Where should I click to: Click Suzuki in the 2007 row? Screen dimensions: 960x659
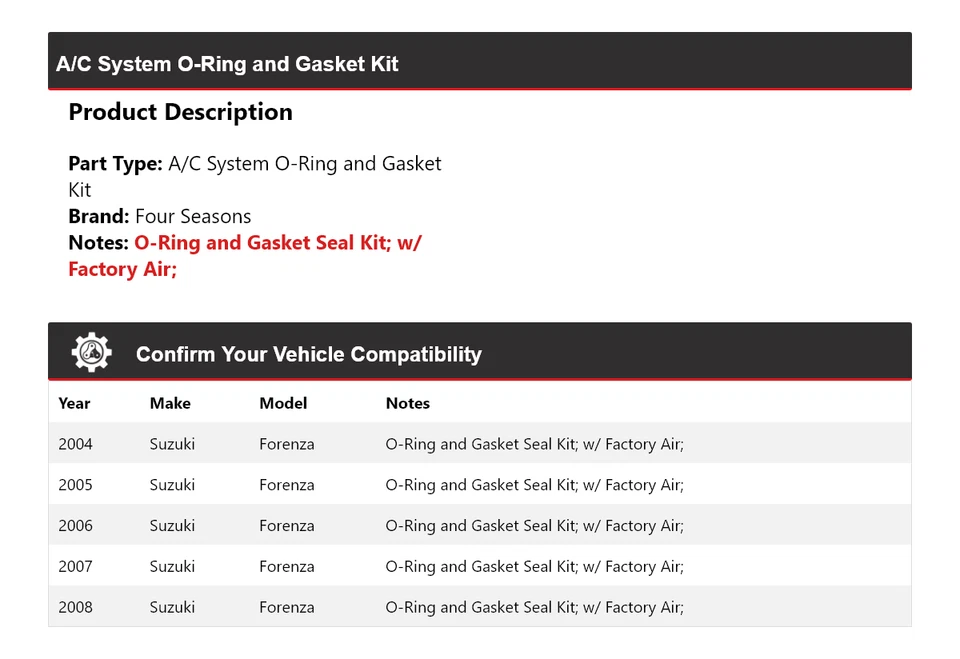coord(172,567)
